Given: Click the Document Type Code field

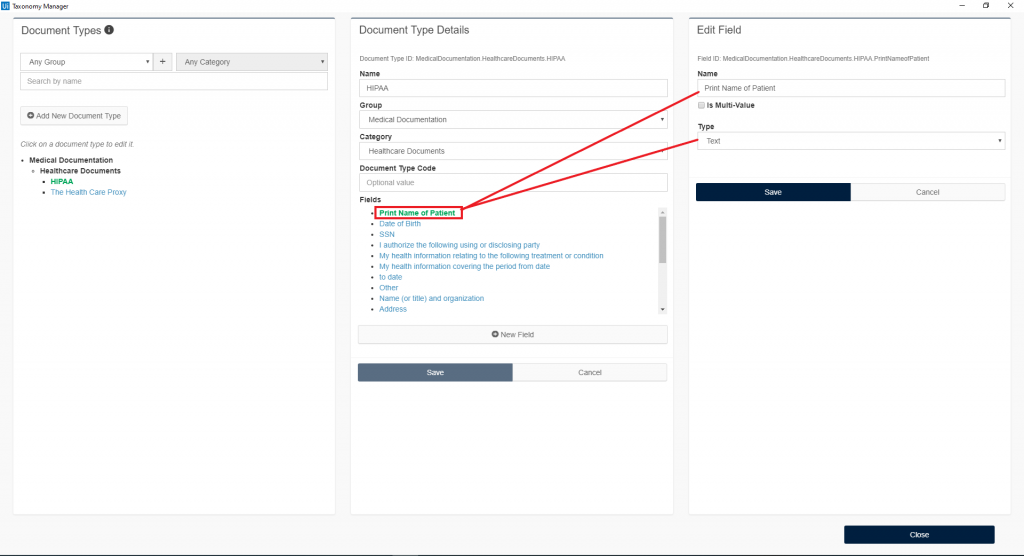Looking at the screenshot, I should click(513, 182).
